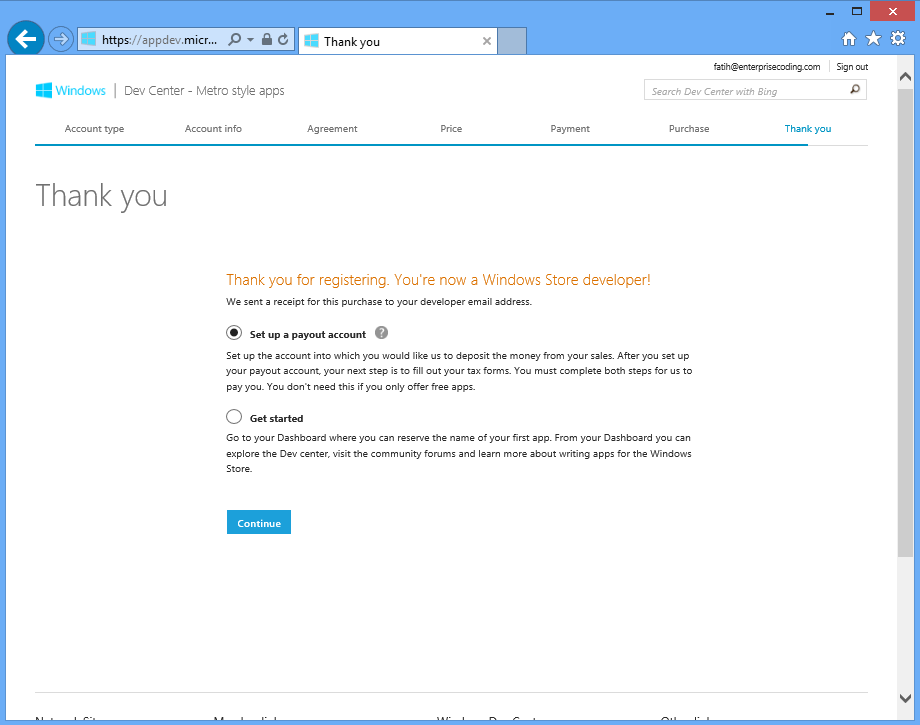
Task: Select the 'Thank you' step in progress bar
Action: pos(808,128)
